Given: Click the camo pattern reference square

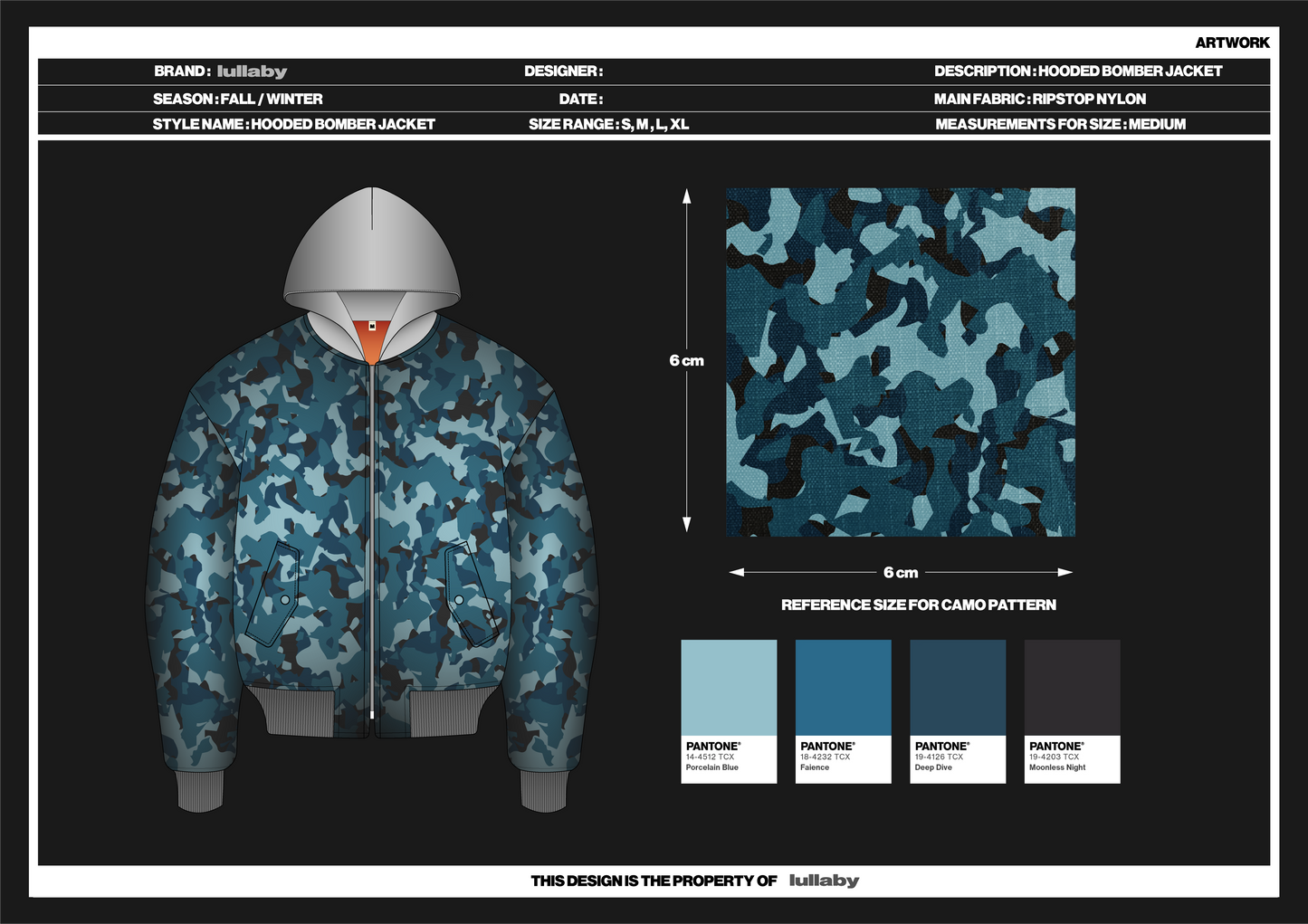Looking at the screenshot, I should [901, 362].
